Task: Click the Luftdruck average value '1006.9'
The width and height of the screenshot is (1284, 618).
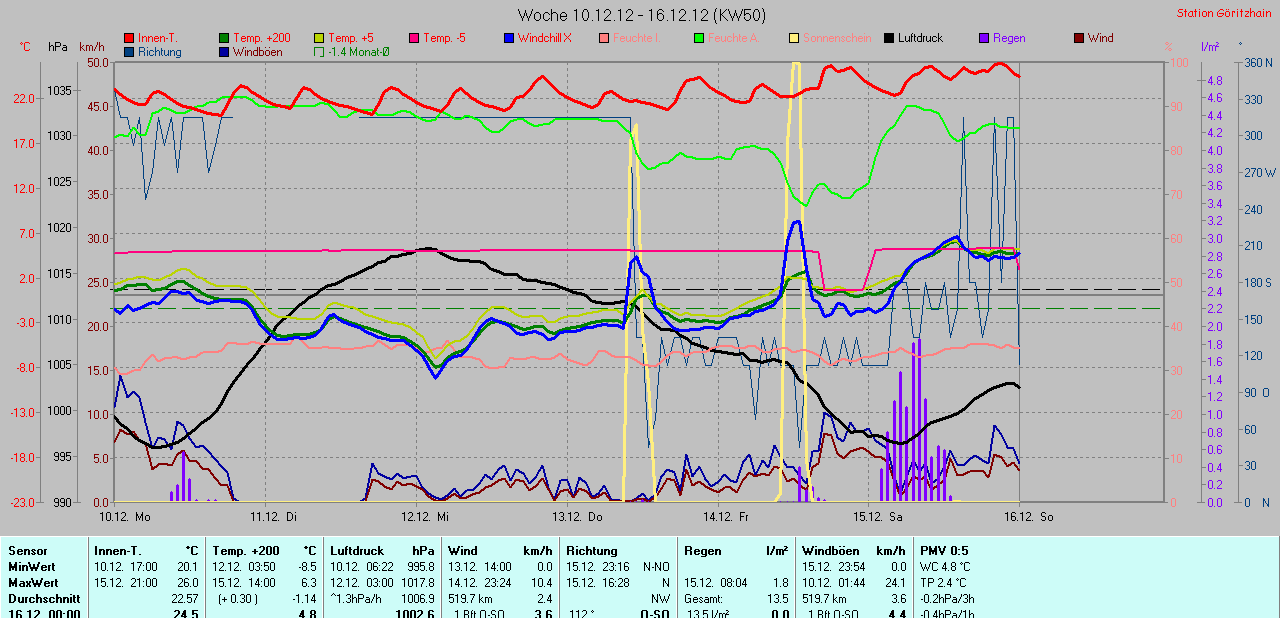Action: point(417,598)
